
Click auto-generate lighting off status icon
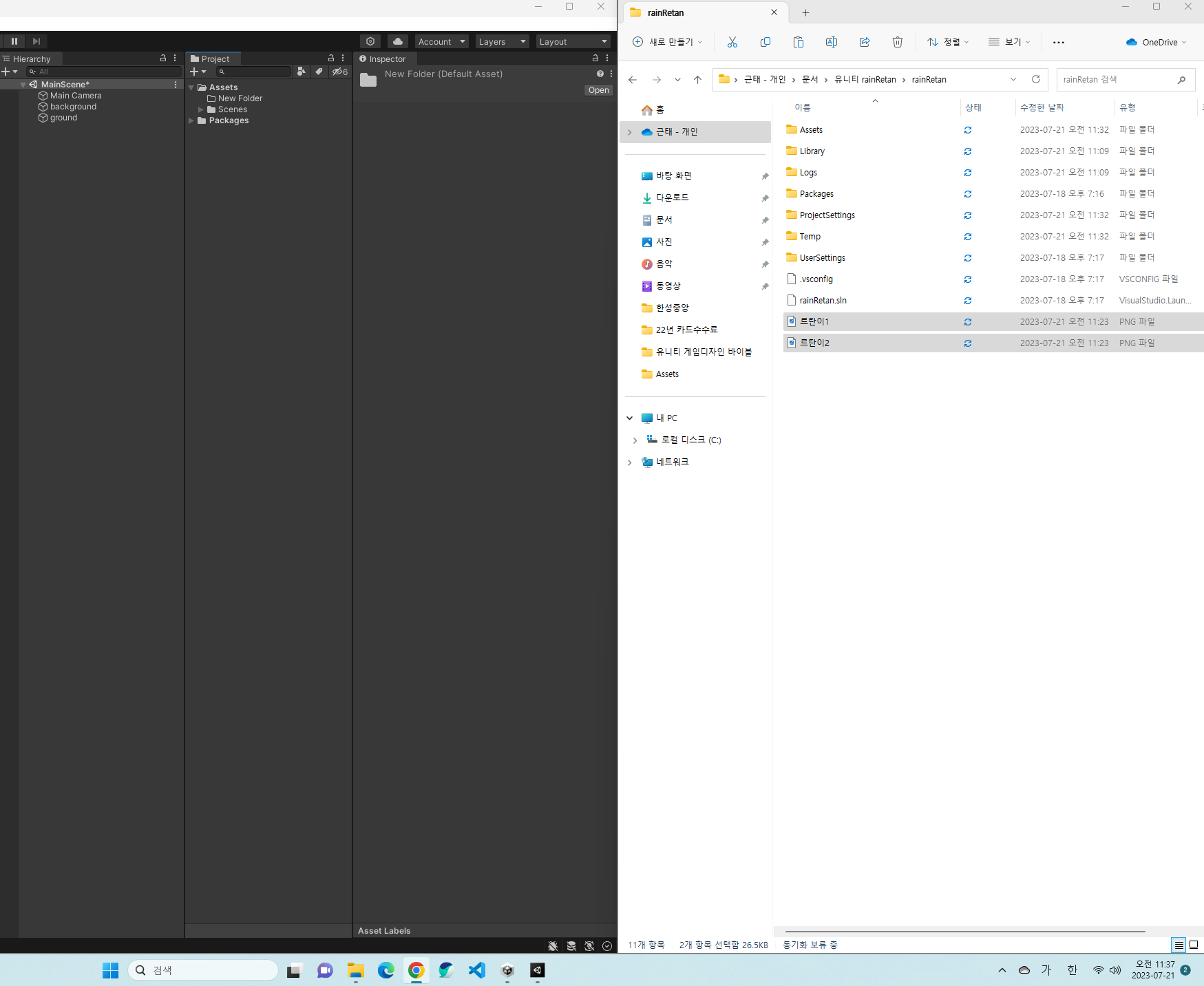(x=589, y=946)
